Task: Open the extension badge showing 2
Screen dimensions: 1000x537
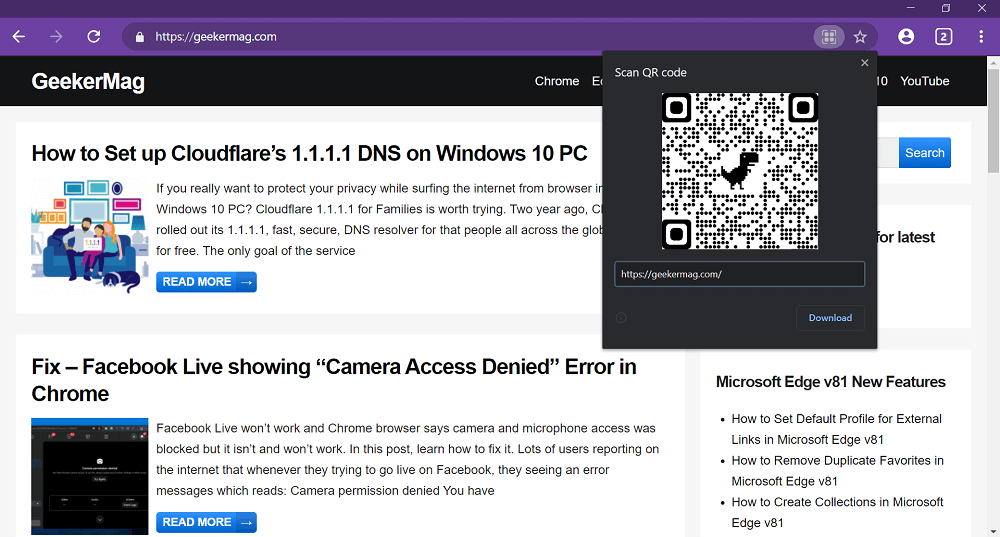Action: click(x=943, y=36)
